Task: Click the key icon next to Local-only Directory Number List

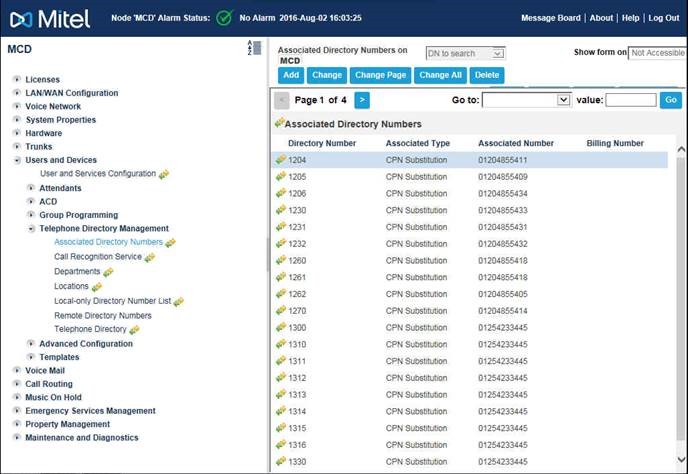Action: [179, 302]
